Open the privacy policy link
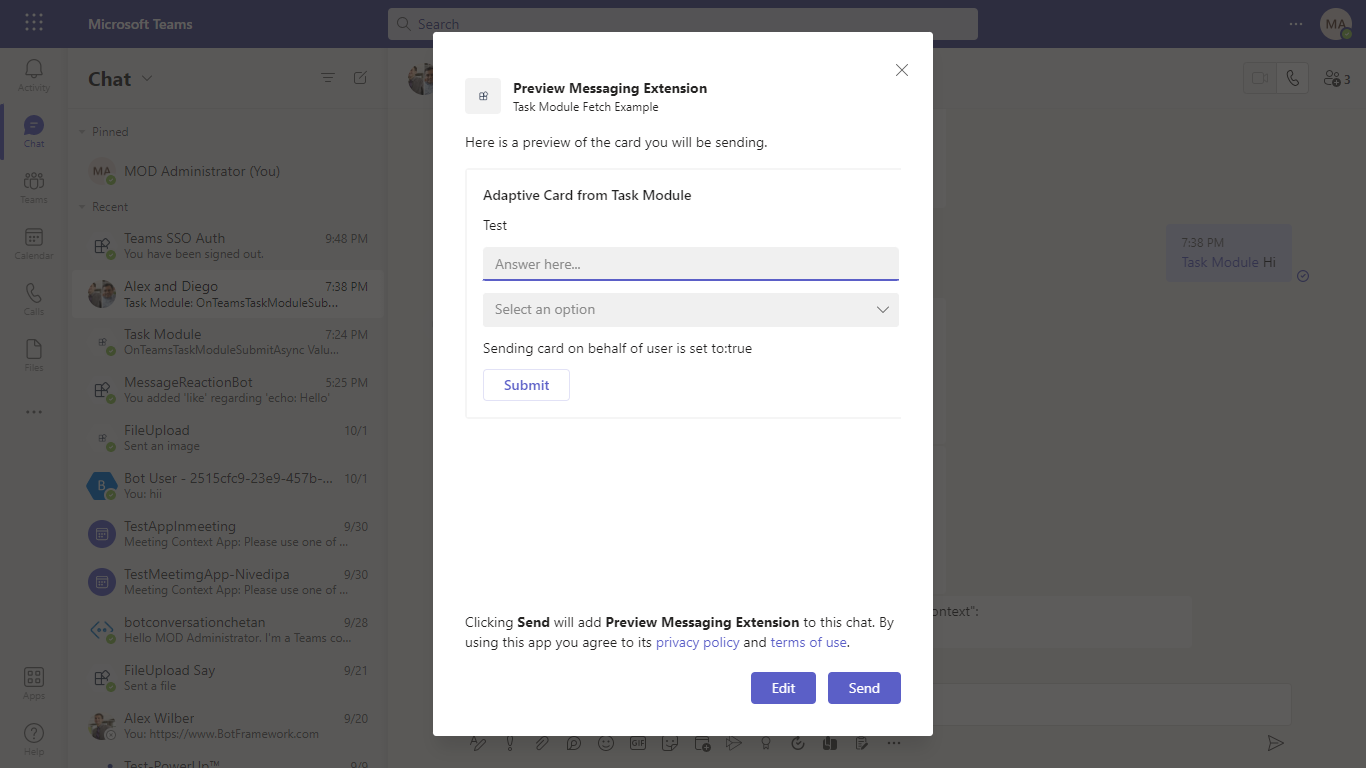This screenshot has width=1366, height=768. [698, 642]
